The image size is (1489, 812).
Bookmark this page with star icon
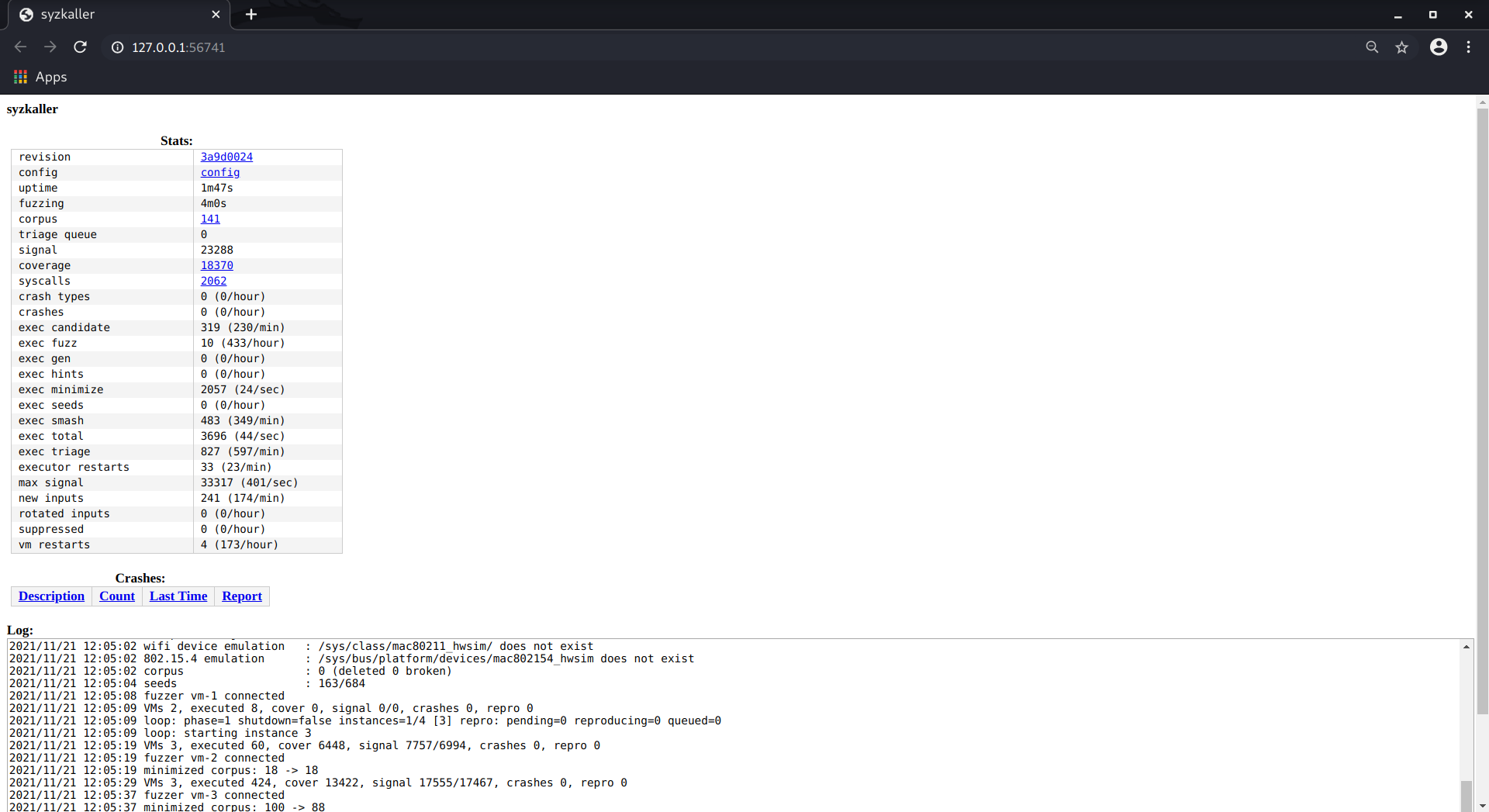(x=1401, y=47)
